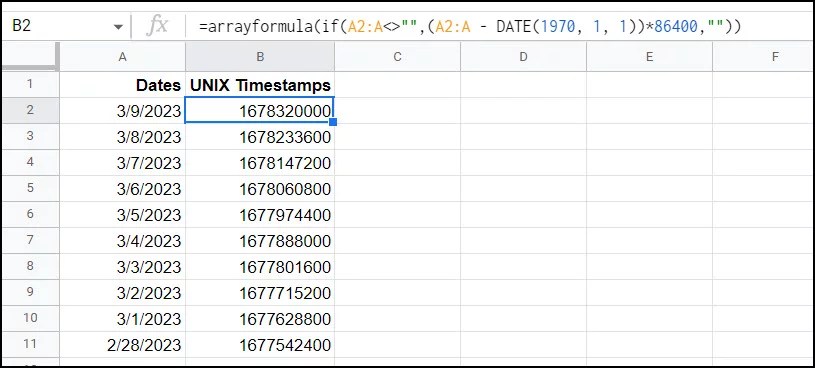Click the Dates header cell
The width and height of the screenshot is (815, 368).
[123, 84]
